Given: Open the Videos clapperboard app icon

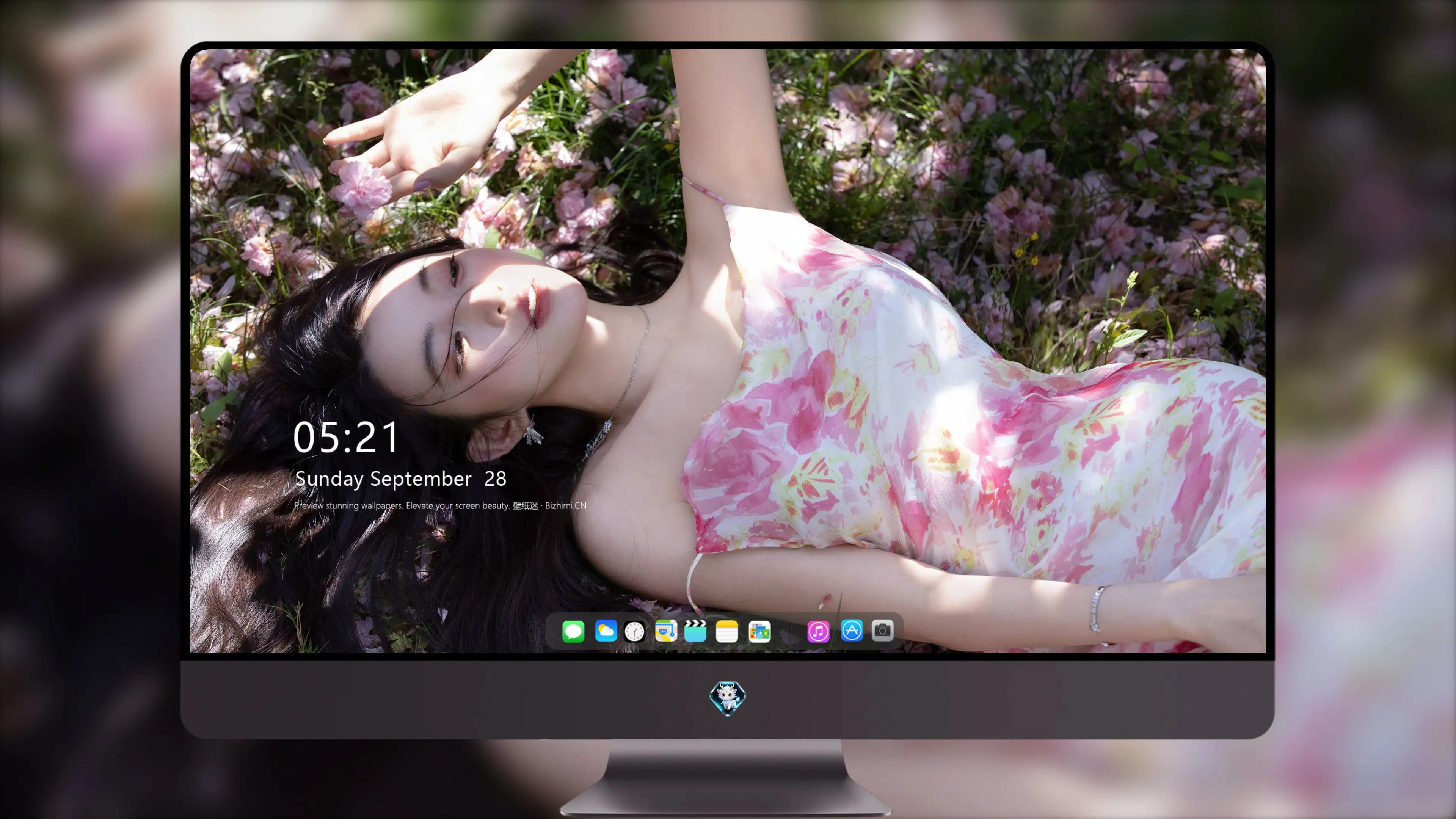Looking at the screenshot, I should pos(695,631).
